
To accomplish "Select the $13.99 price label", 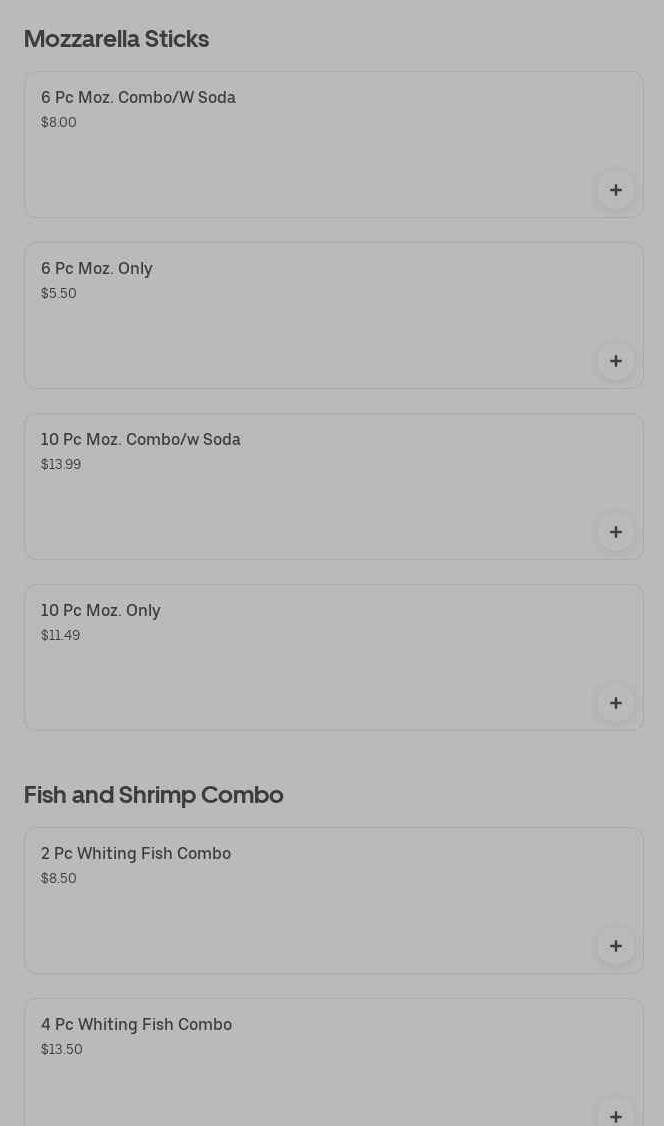I will point(60,464).
